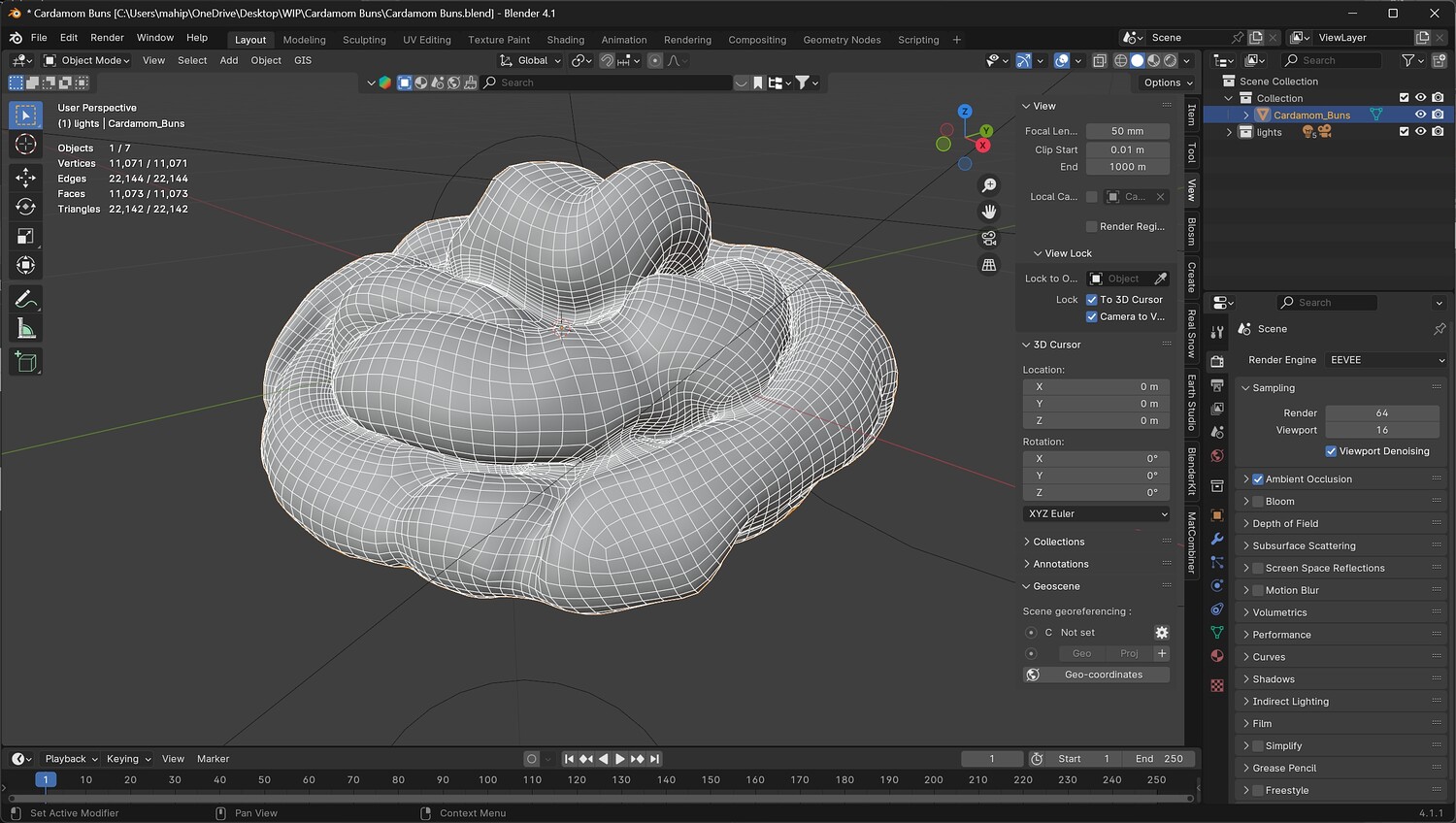Enable the Bloom checkbox
The image size is (1456, 823).
[1258, 502]
